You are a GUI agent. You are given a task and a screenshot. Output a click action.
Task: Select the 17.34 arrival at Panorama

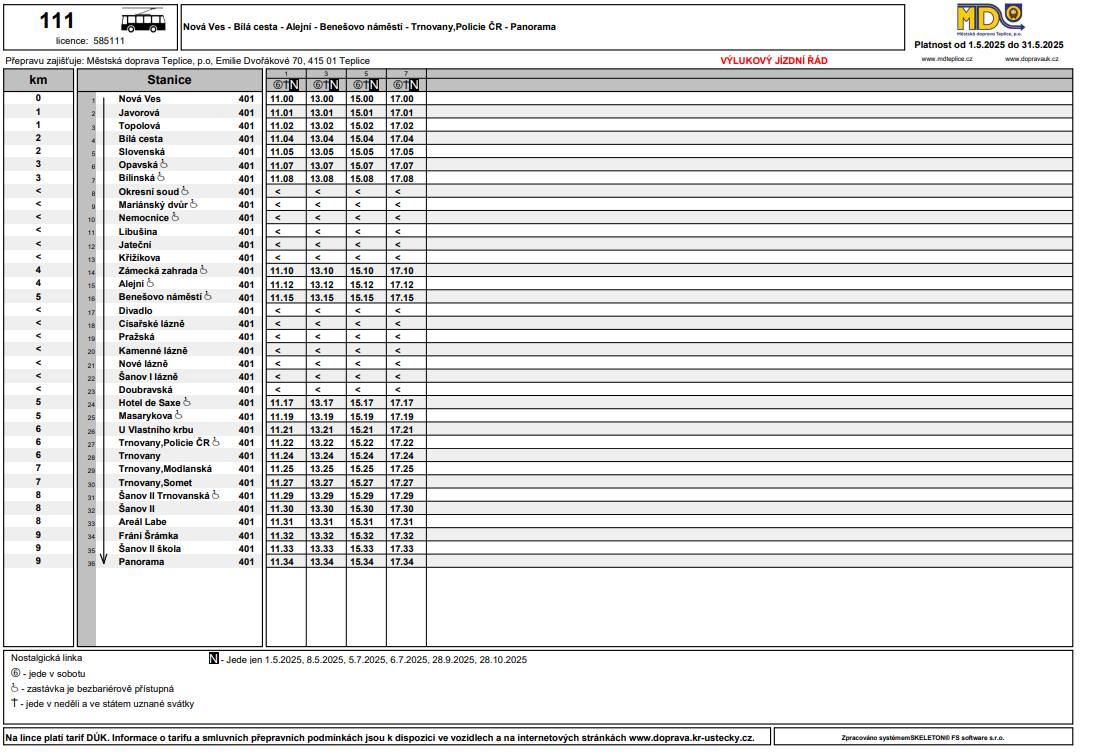(x=402, y=562)
